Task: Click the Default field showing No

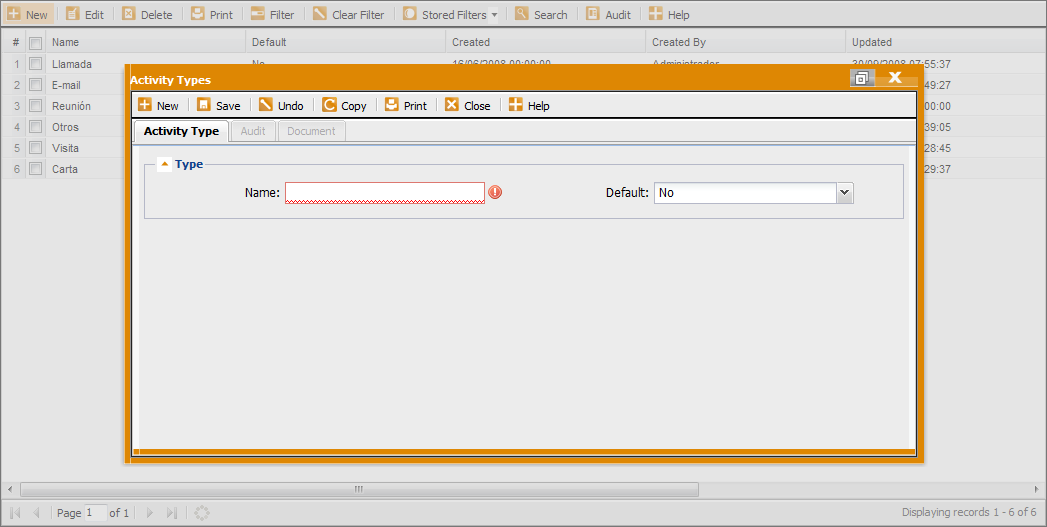Action: coord(745,193)
